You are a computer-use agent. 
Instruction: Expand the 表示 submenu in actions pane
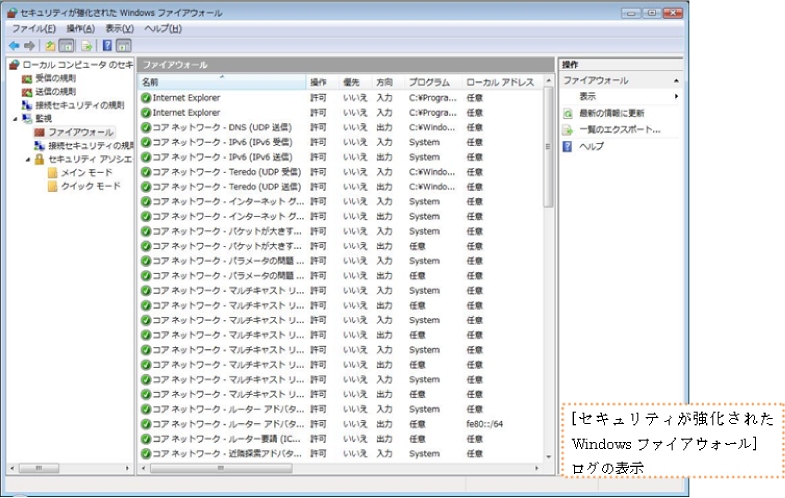pyautogui.click(x=676, y=96)
